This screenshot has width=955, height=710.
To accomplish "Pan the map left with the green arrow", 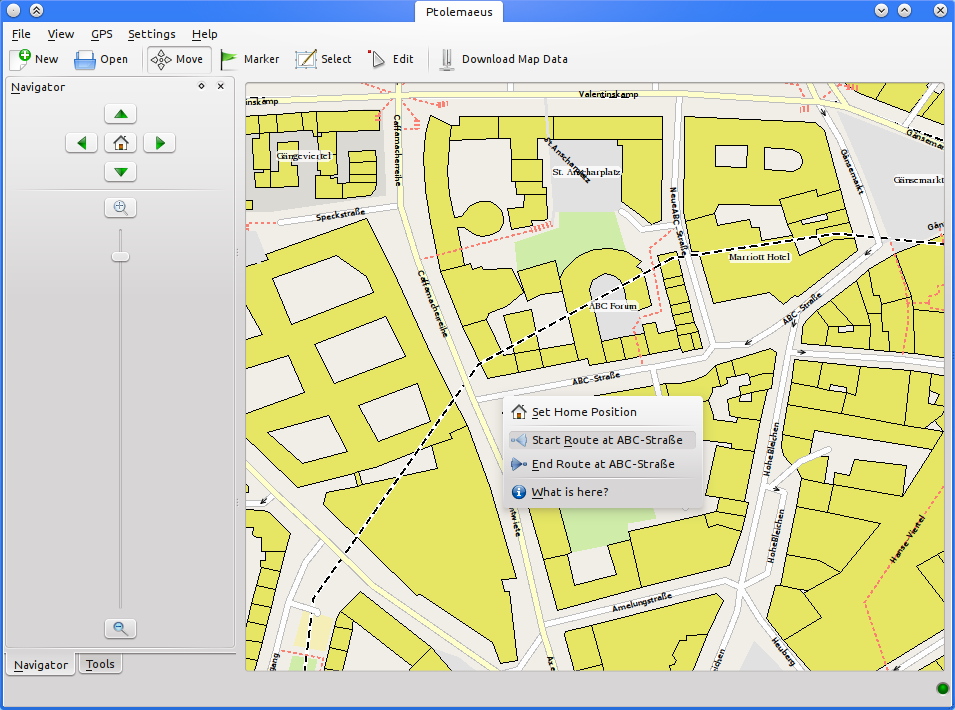I will (82, 143).
